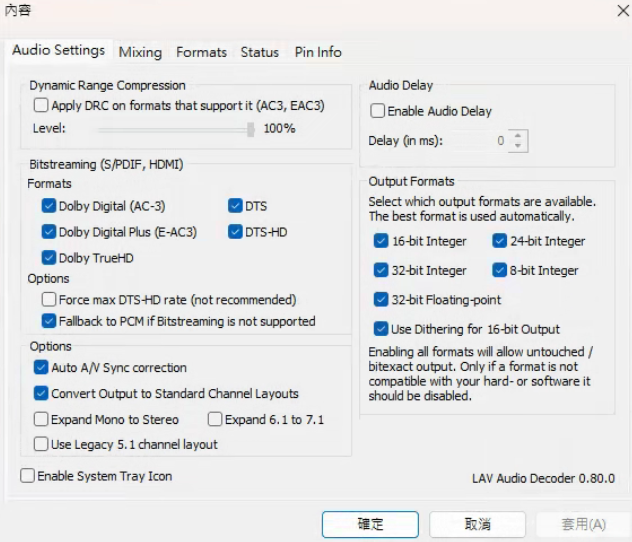Screen dimensions: 632x542
Task: Turn off Auto A/V Sync correction
Action: (41, 368)
